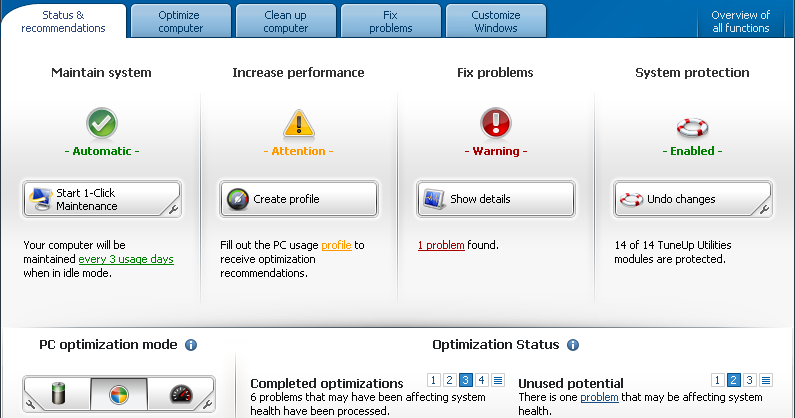Open the Fix problems tab
Viewport: 795px width, 418px height.
(x=390, y=22)
